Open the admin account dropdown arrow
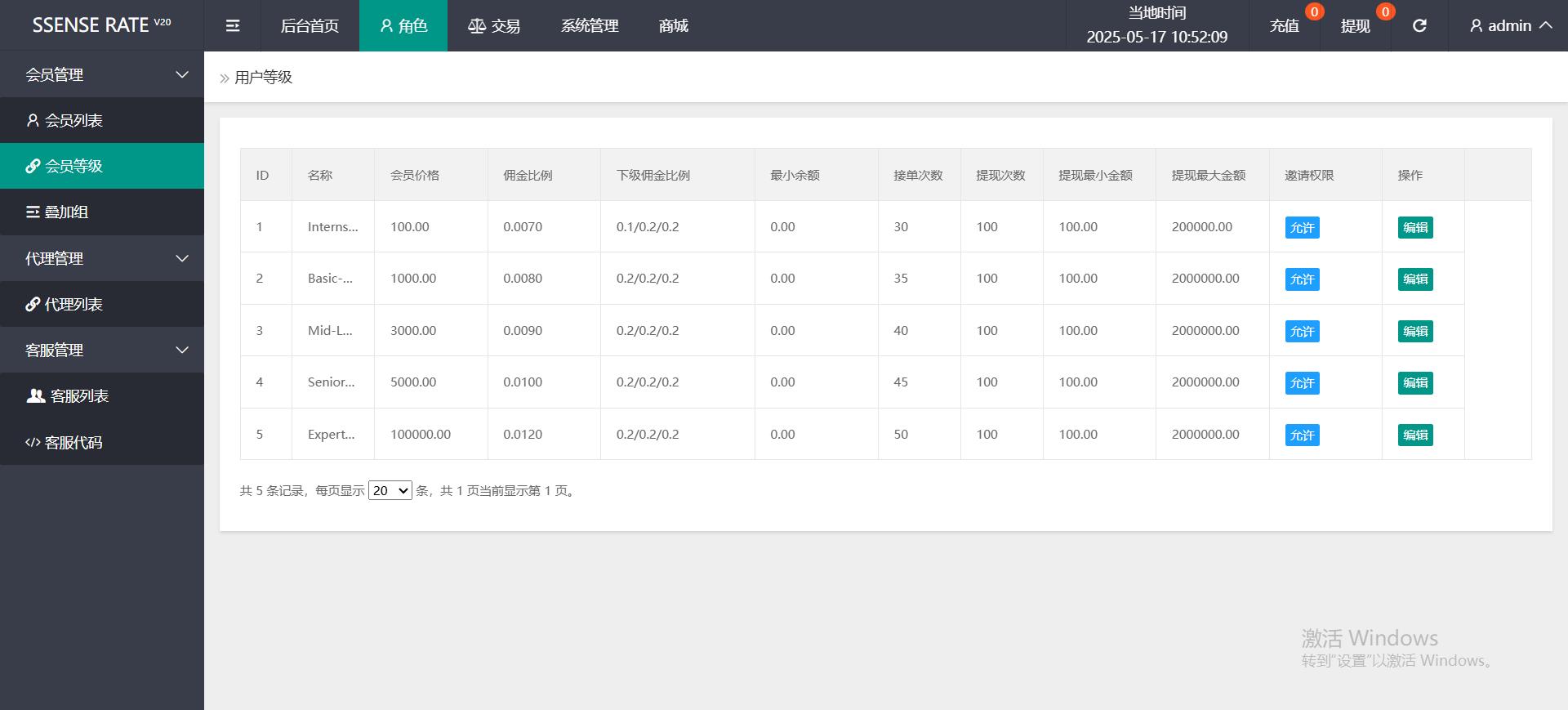Screen dimensions: 1568x710 coord(1545,26)
